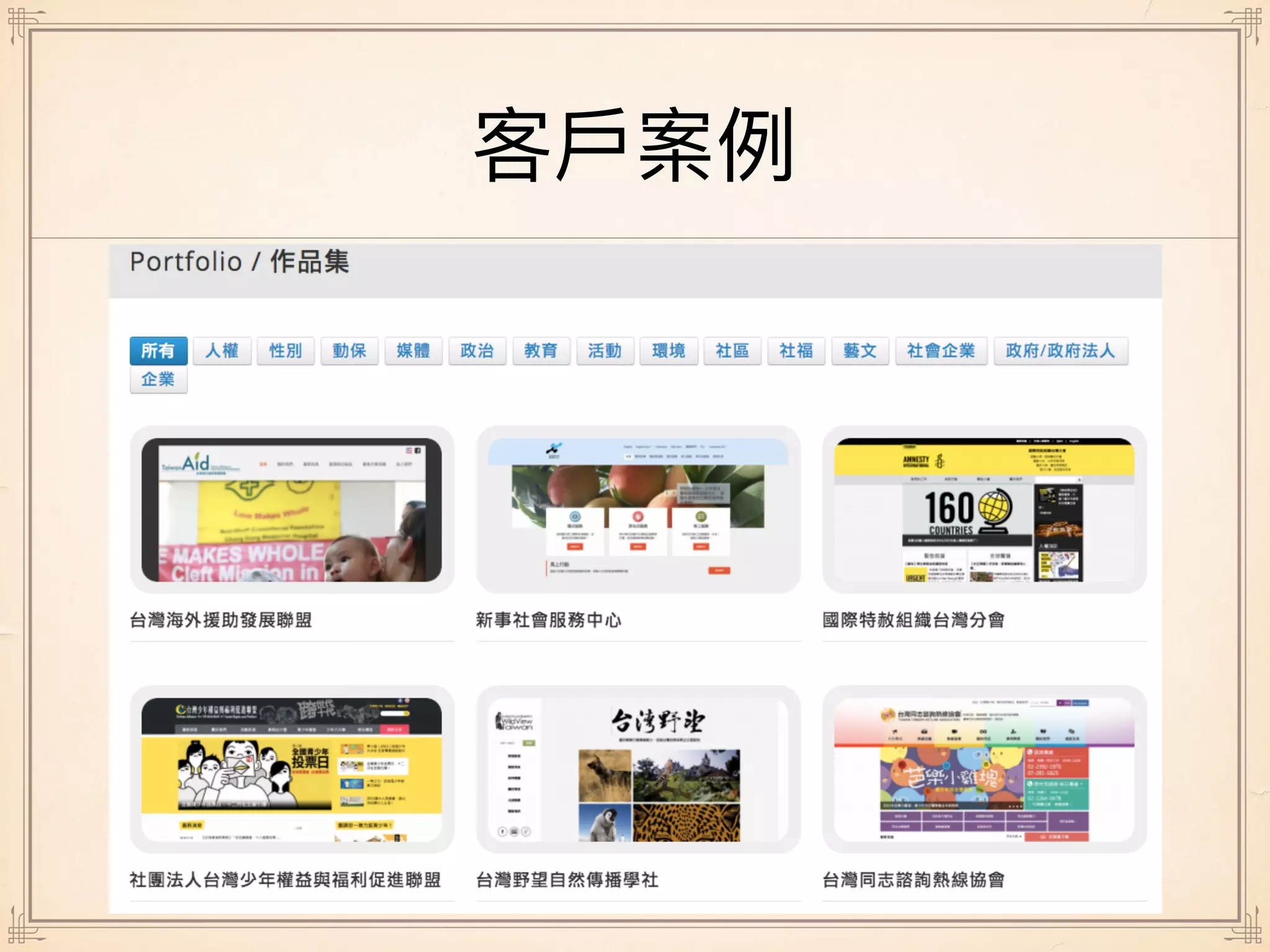Open the Taiwan Aid website thumbnail
This screenshot has width=1270, height=952.
(291, 509)
